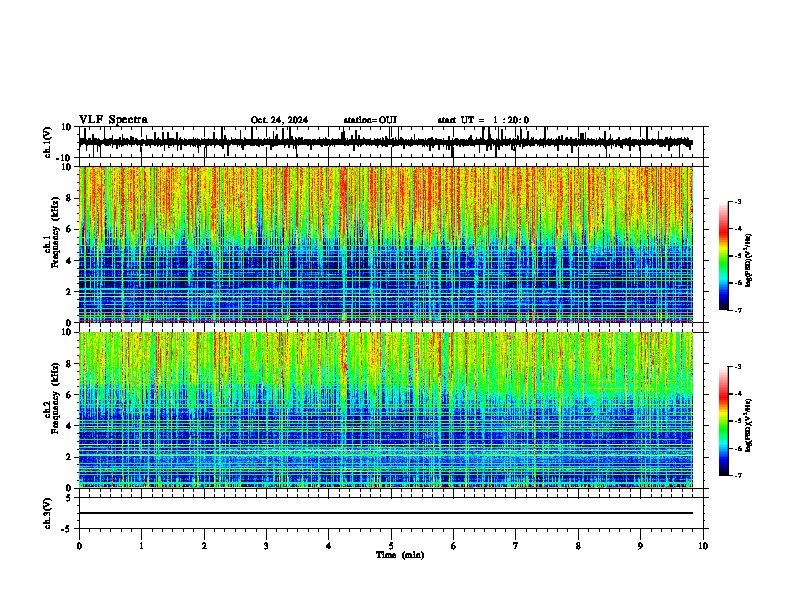Click time axis tick label "1"
The height and width of the screenshot is (612, 792).
[x=141, y=546]
